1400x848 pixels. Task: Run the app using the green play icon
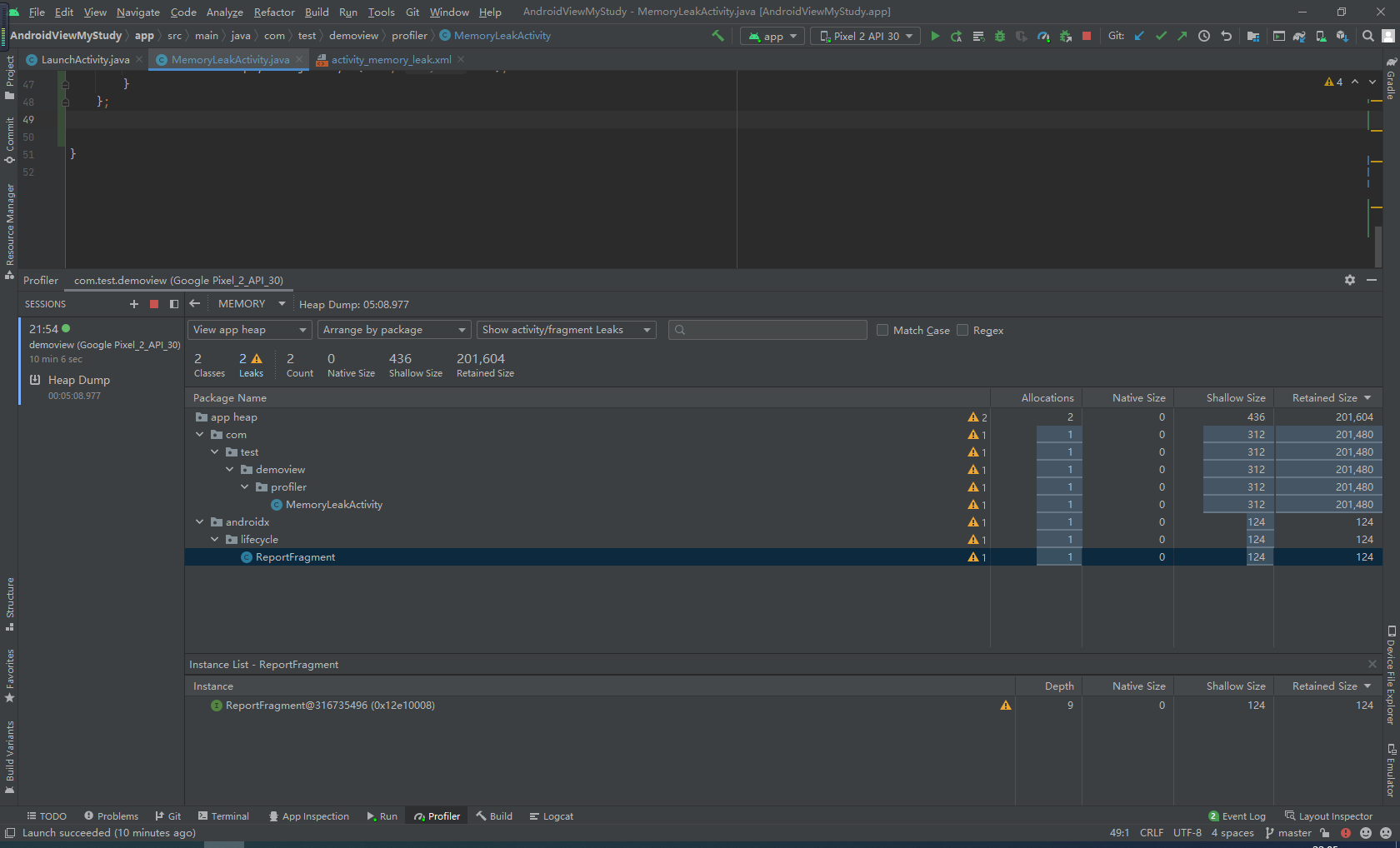coord(935,36)
